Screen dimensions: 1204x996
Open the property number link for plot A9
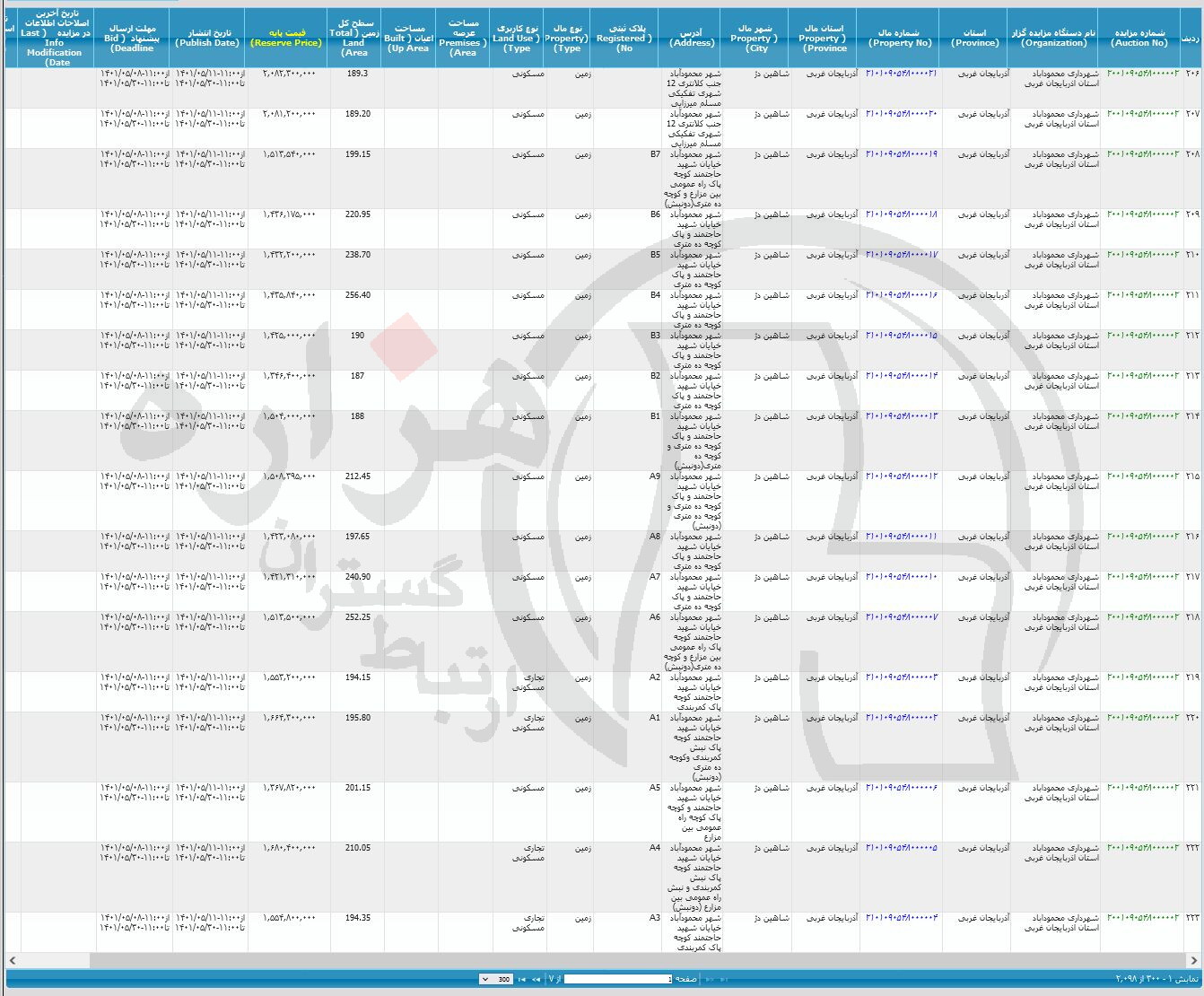(901, 476)
